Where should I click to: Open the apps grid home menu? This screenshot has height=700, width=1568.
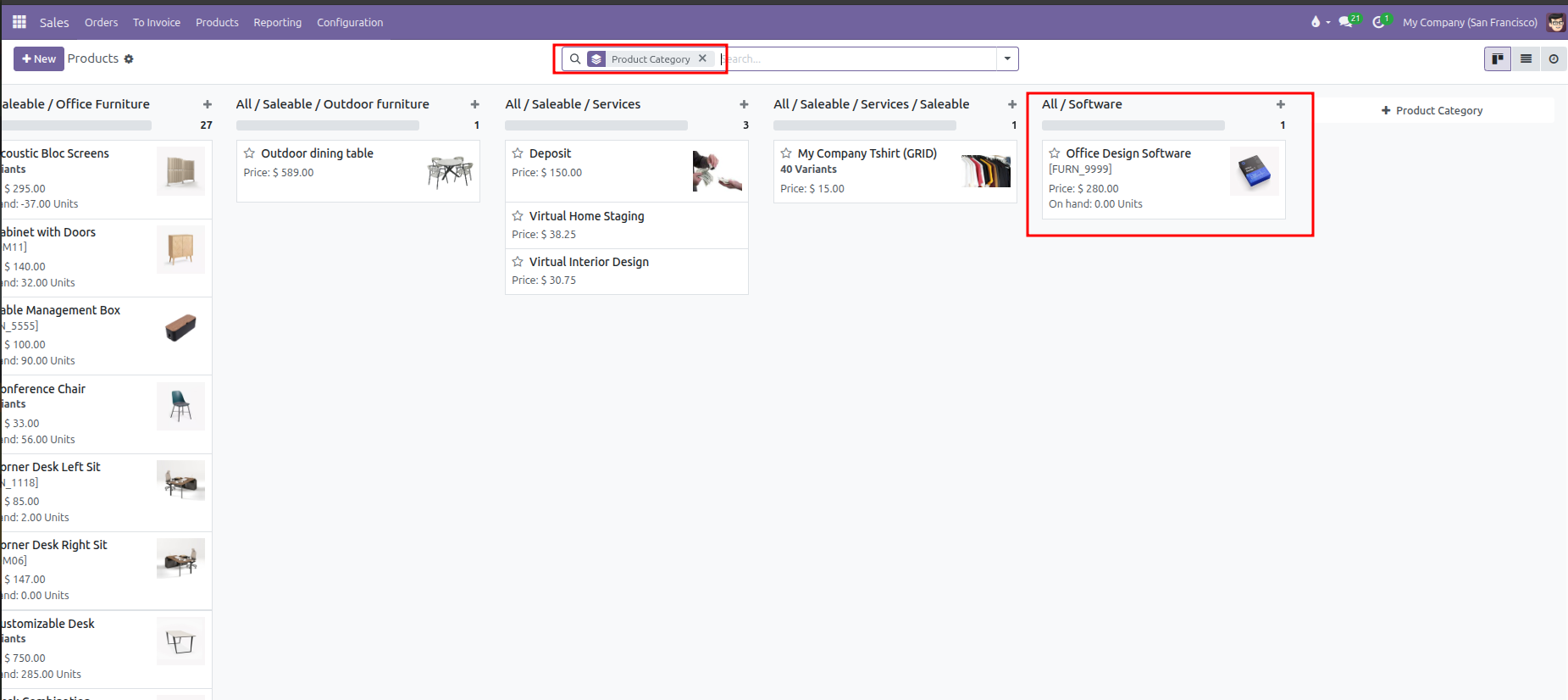pyautogui.click(x=19, y=22)
